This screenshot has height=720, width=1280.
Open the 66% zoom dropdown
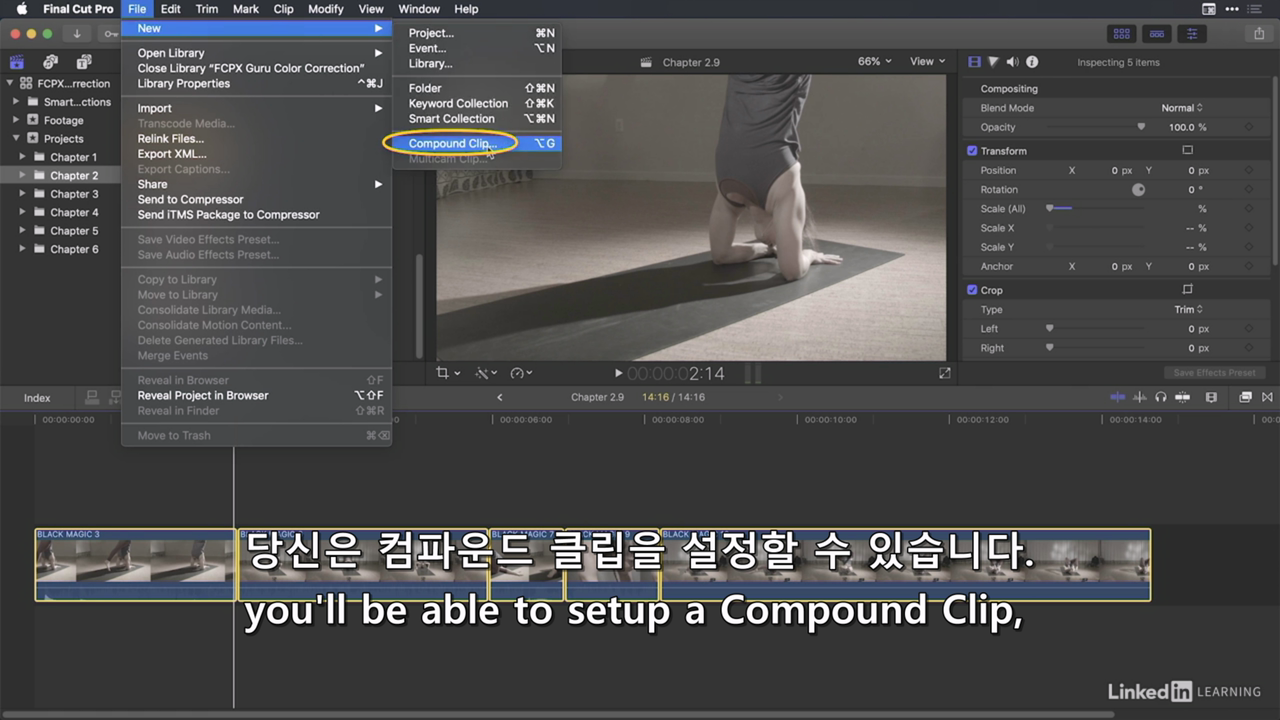(x=874, y=61)
